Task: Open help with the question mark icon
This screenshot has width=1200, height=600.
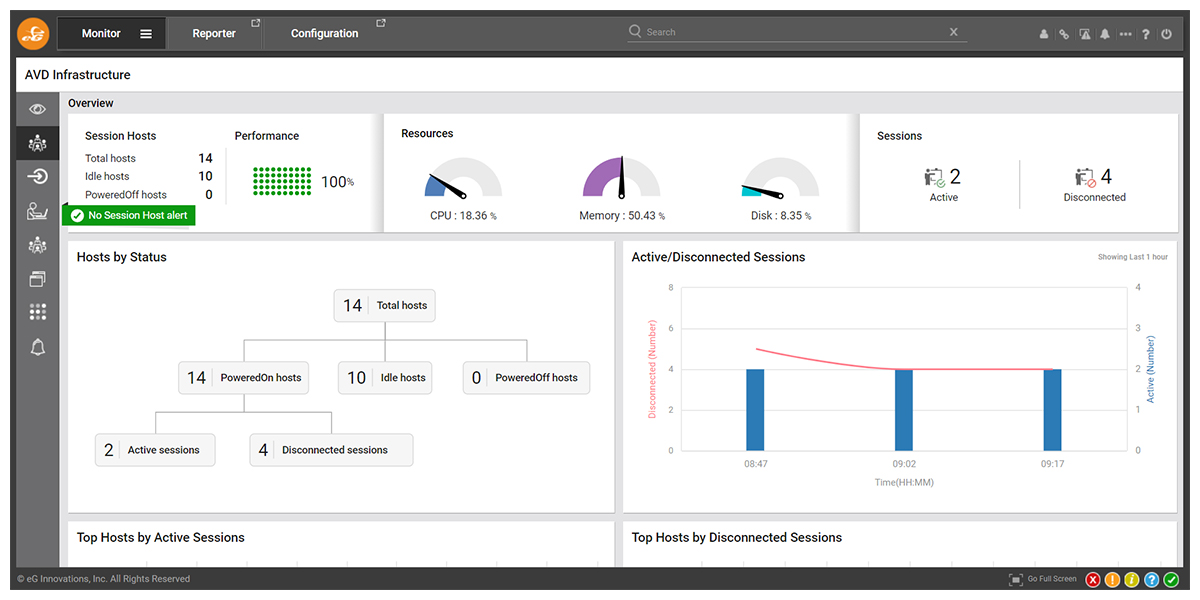Action: pyautogui.click(x=1146, y=34)
